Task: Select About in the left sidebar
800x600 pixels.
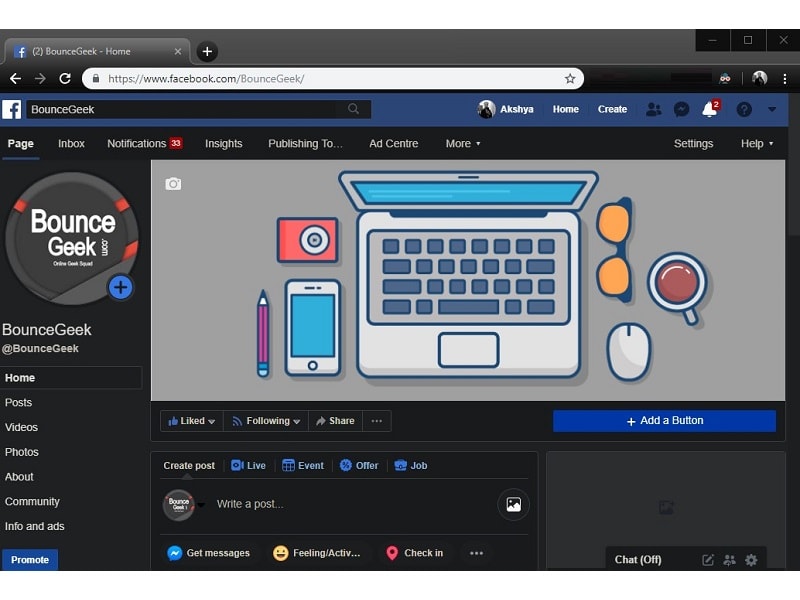Action: coord(19,477)
